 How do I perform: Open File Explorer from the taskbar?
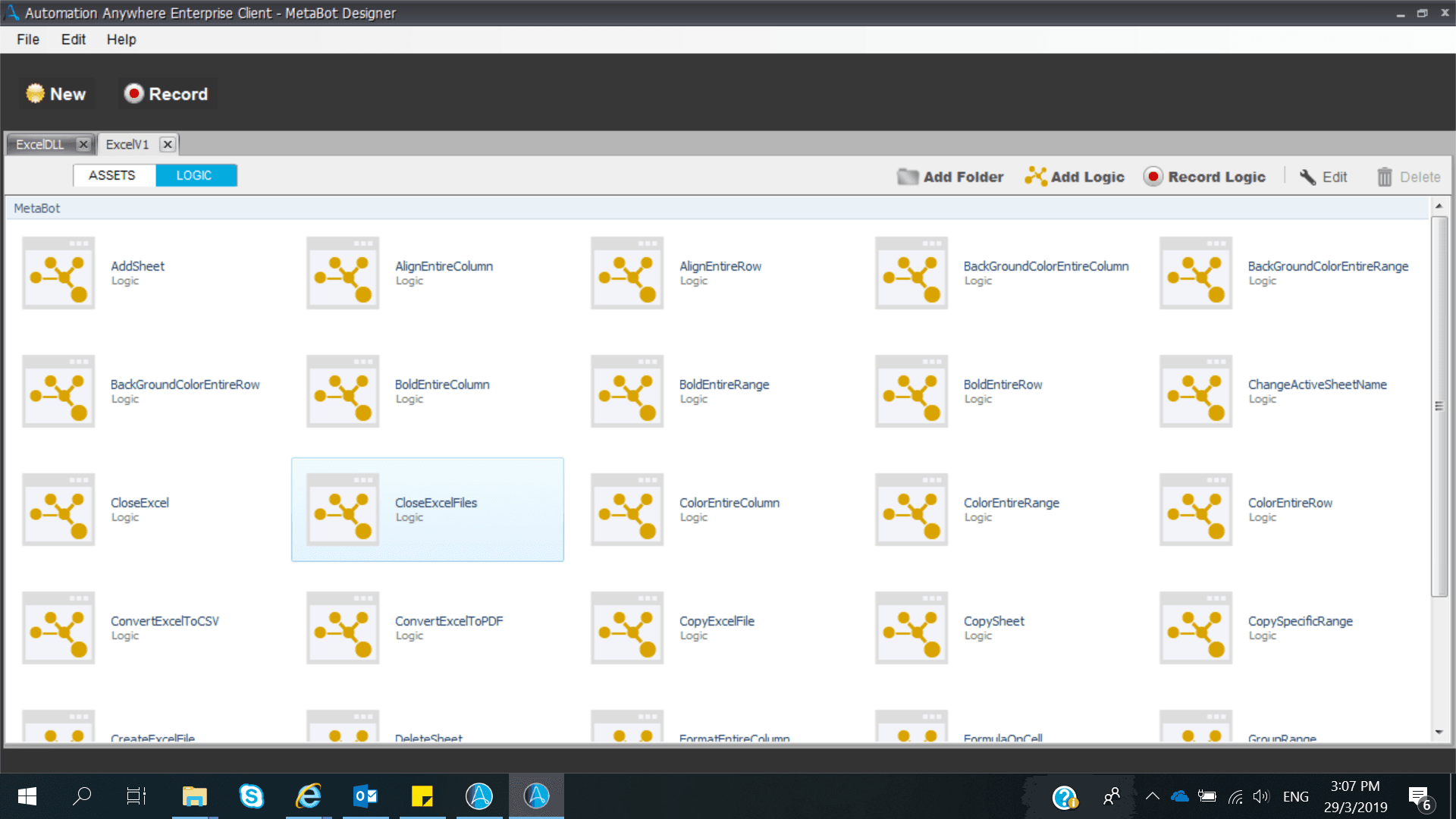pos(194,796)
